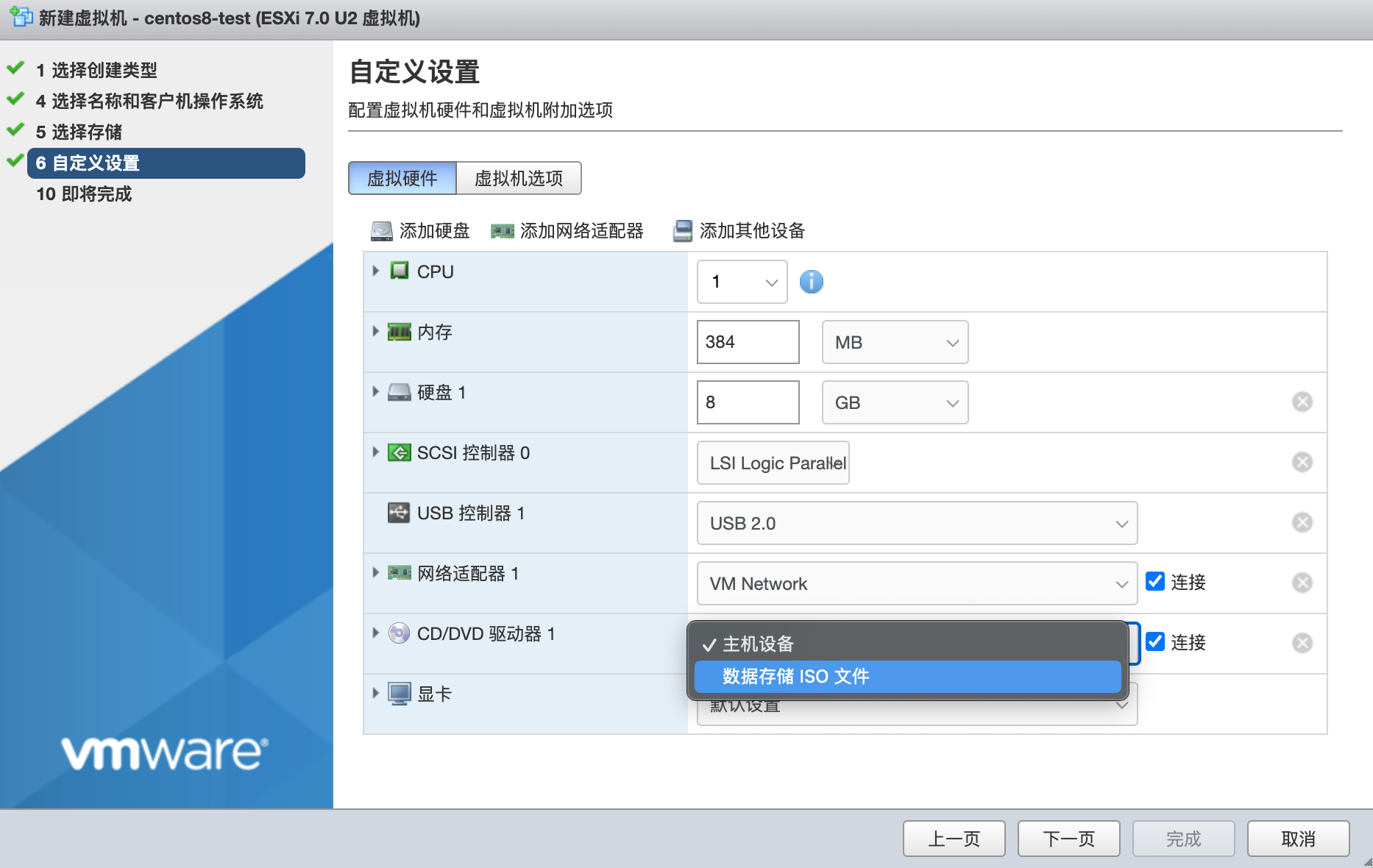Click the CPU chip icon
The width and height of the screenshot is (1373, 868).
(400, 271)
